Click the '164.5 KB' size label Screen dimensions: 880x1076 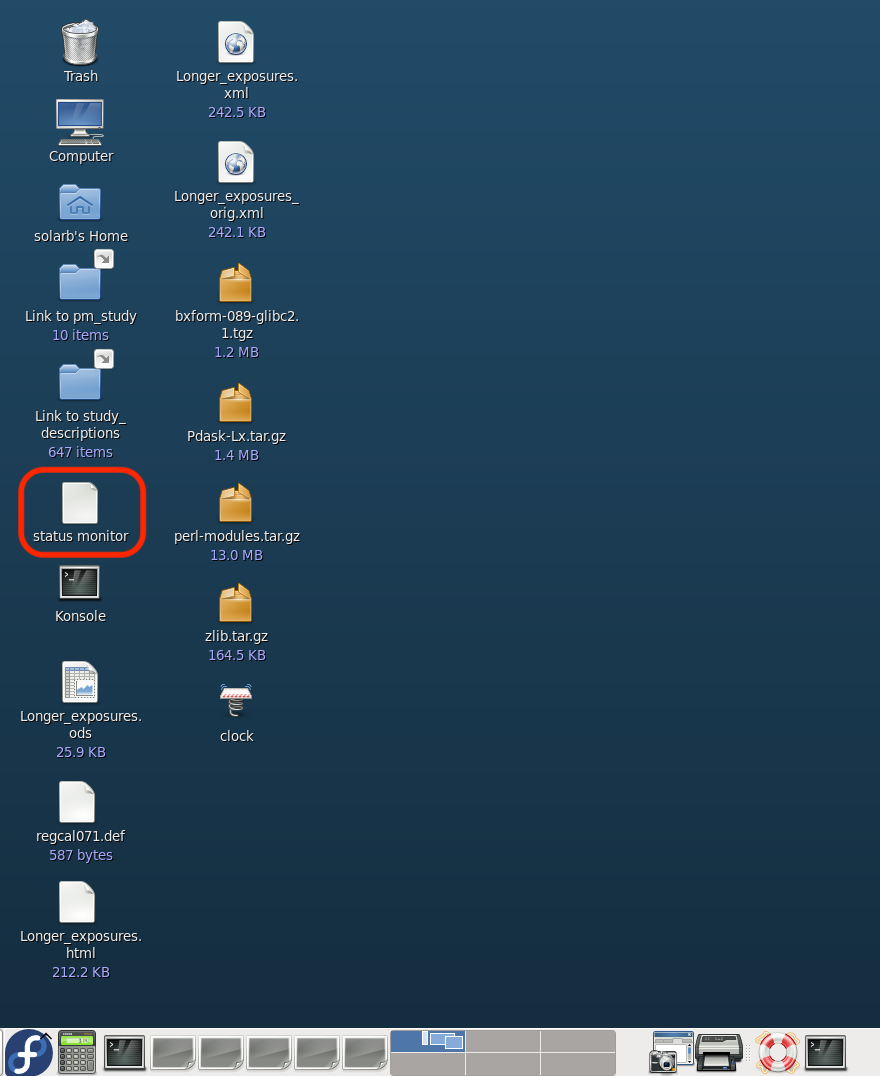point(237,655)
